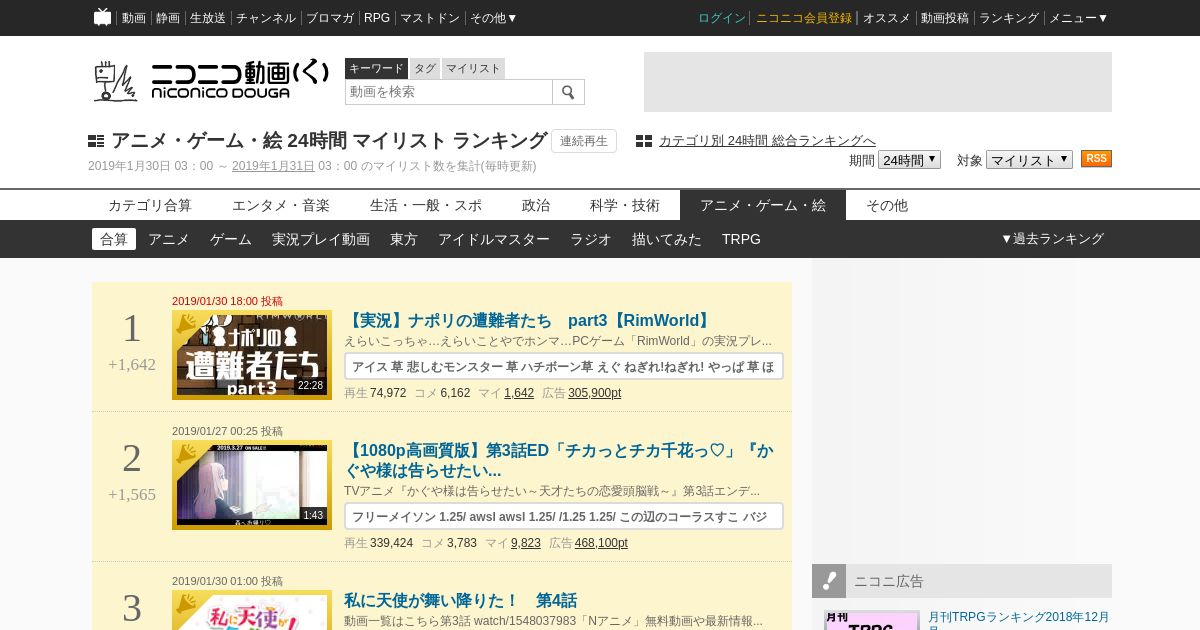The height and width of the screenshot is (630, 1200).
Task: Click the ログイン link
Action: click(722, 18)
